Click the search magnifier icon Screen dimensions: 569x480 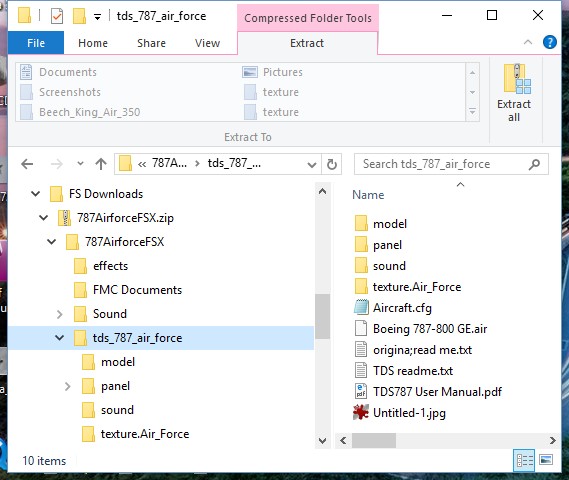point(534,164)
